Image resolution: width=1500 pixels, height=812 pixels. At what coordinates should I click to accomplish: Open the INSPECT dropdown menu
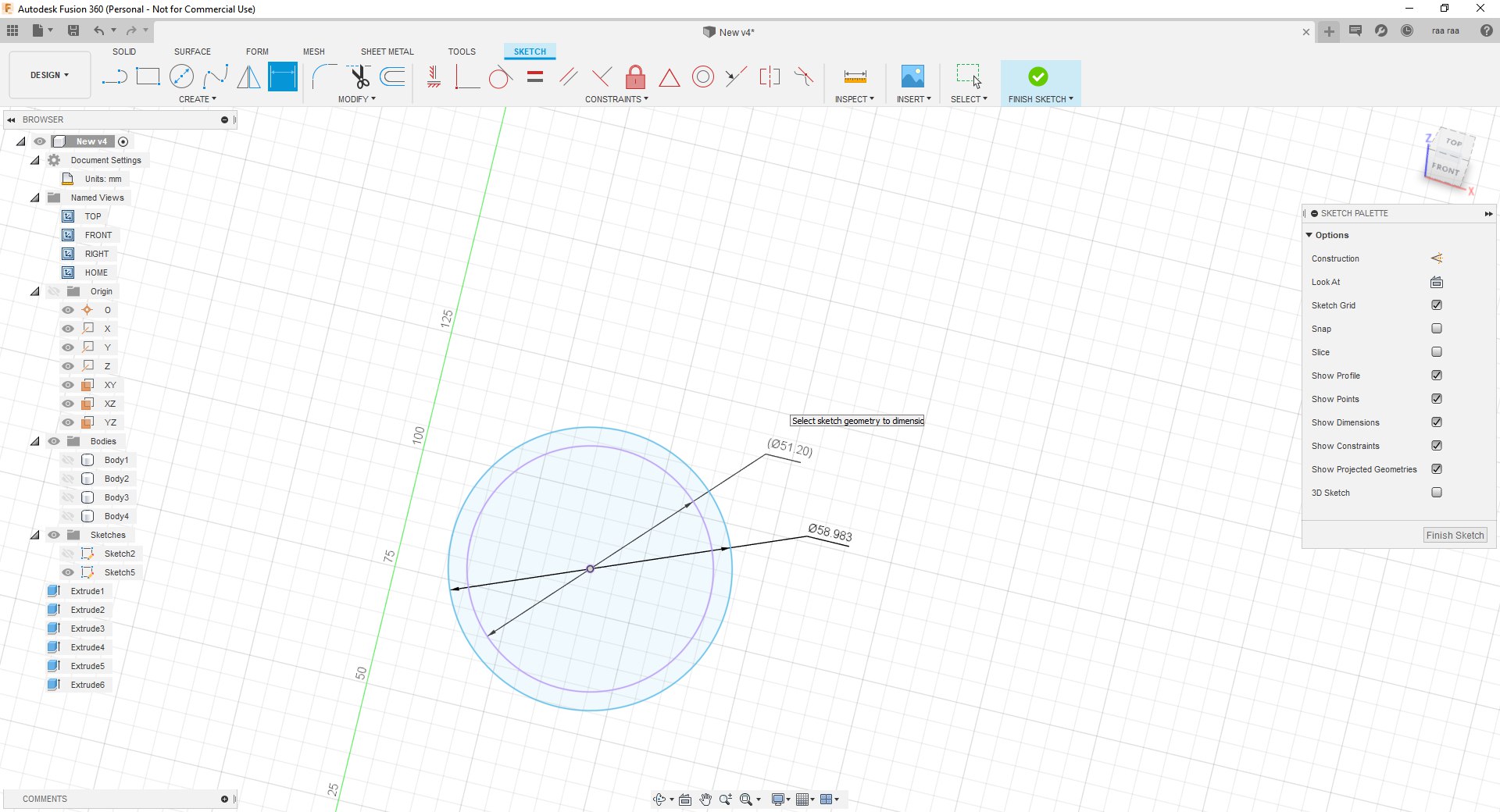pyautogui.click(x=854, y=99)
